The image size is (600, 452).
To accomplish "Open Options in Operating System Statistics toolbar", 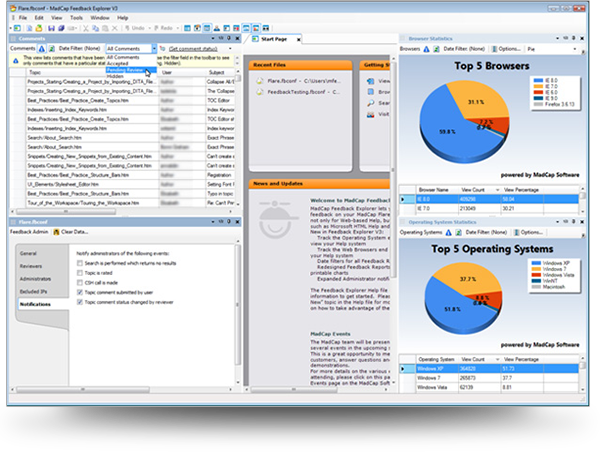I will (528, 232).
